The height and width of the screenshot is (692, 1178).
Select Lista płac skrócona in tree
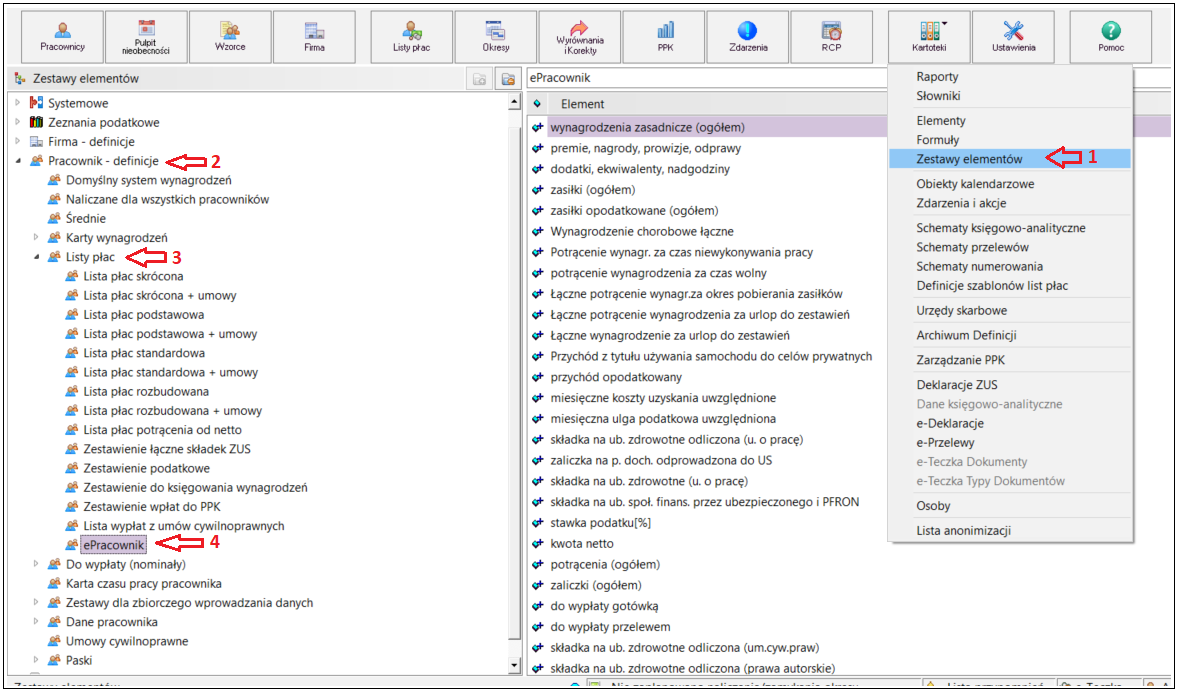pyautogui.click(x=134, y=276)
